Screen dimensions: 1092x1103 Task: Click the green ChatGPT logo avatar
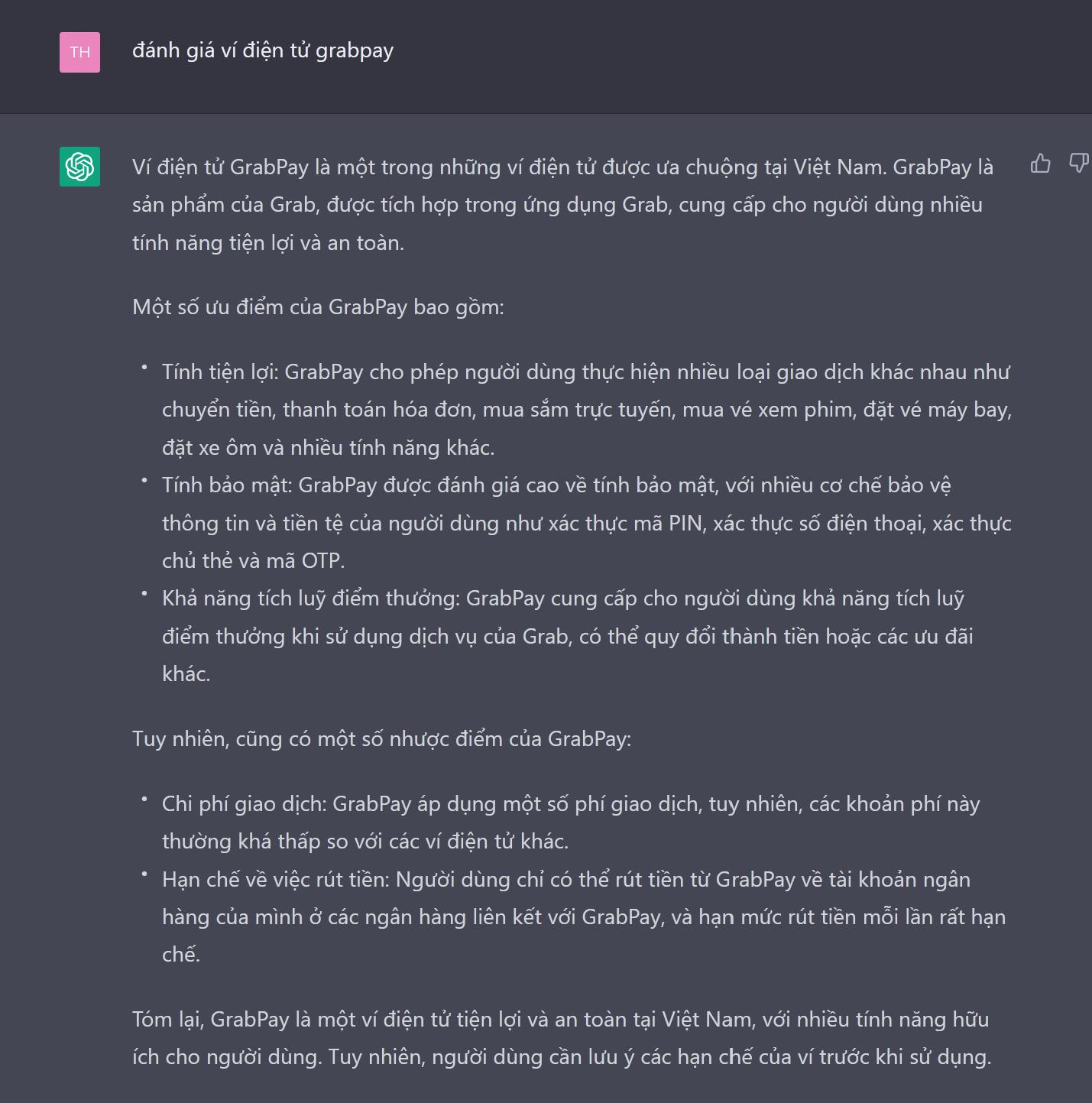[x=79, y=167]
